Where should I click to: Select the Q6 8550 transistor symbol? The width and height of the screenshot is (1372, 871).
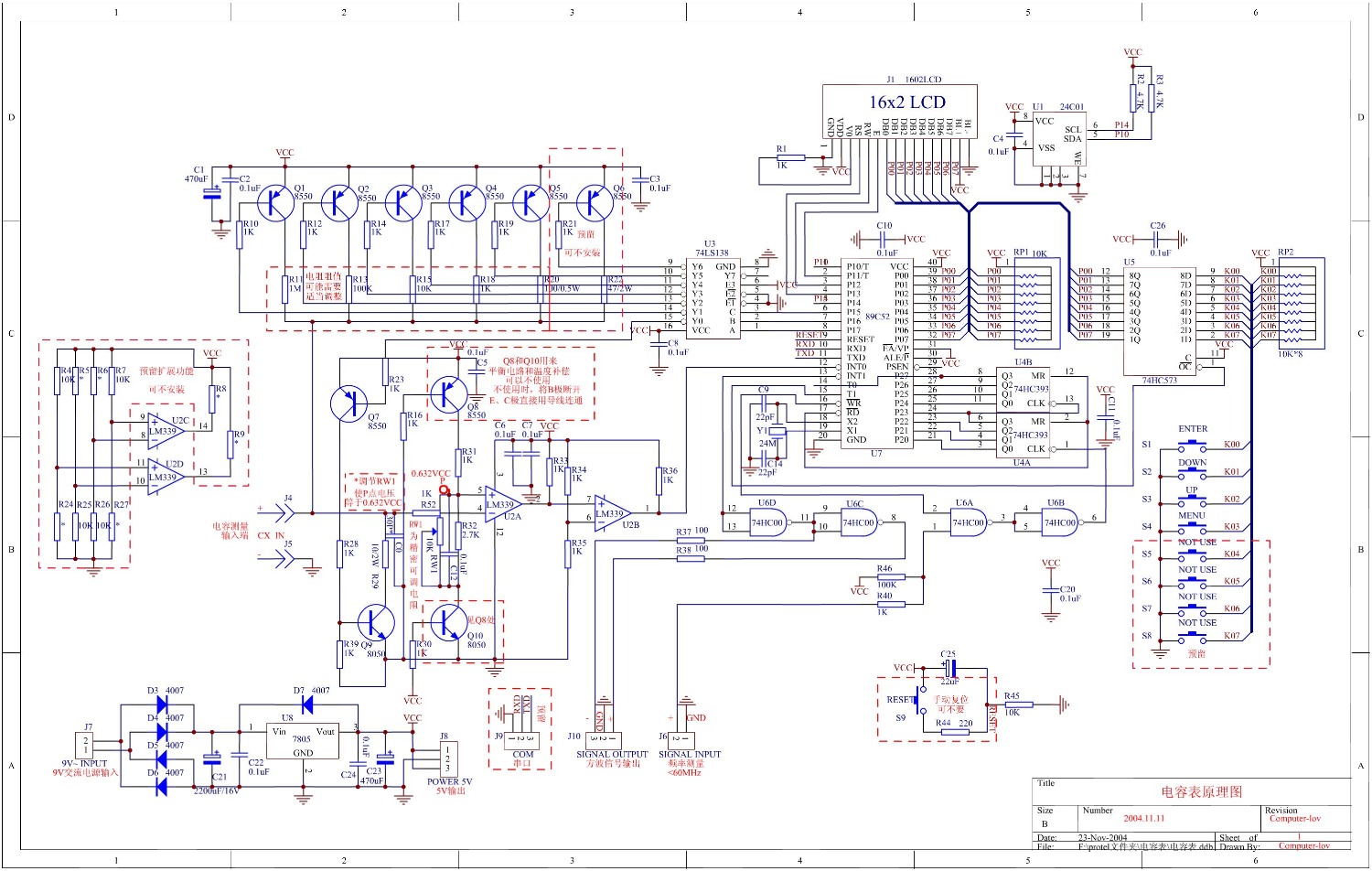[595, 202]
